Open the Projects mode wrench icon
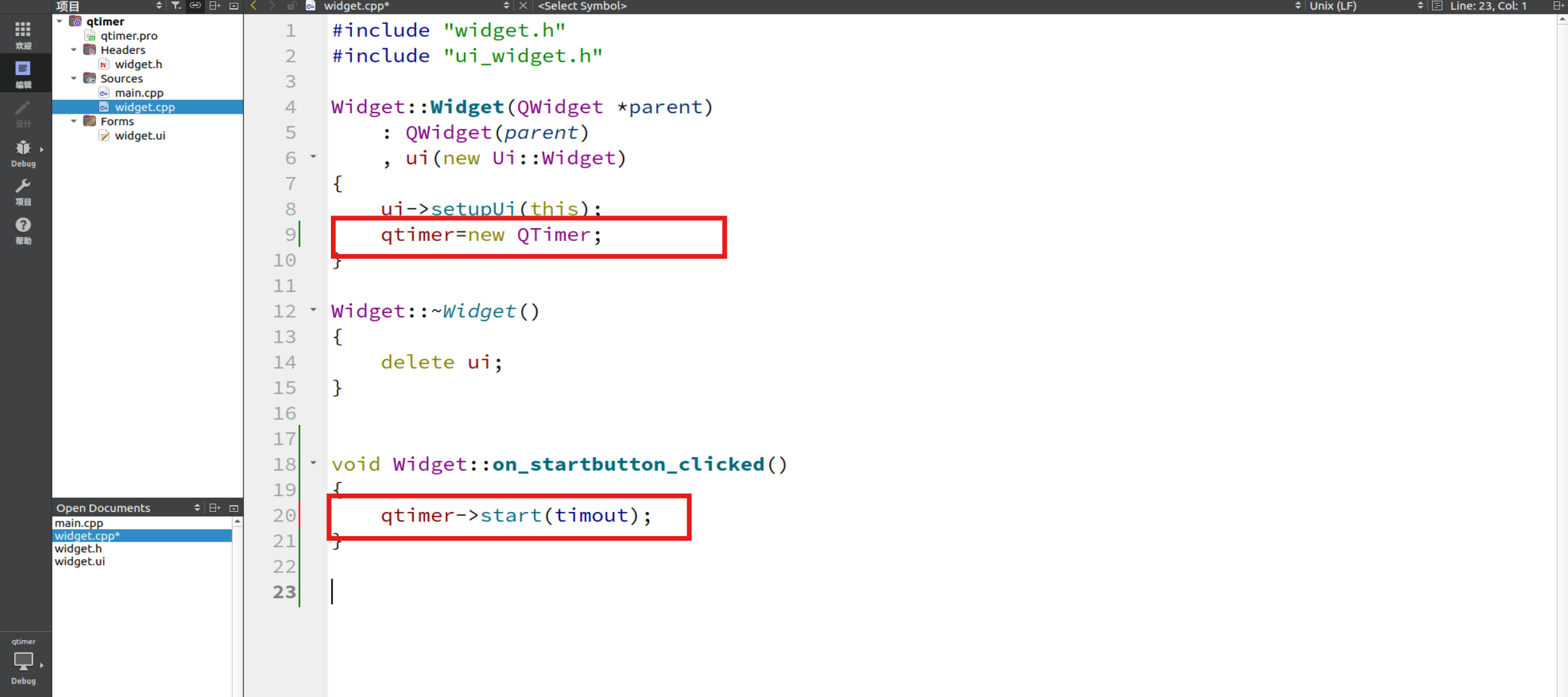Screen dimensions: 1568x697 [x=23, y=186]
